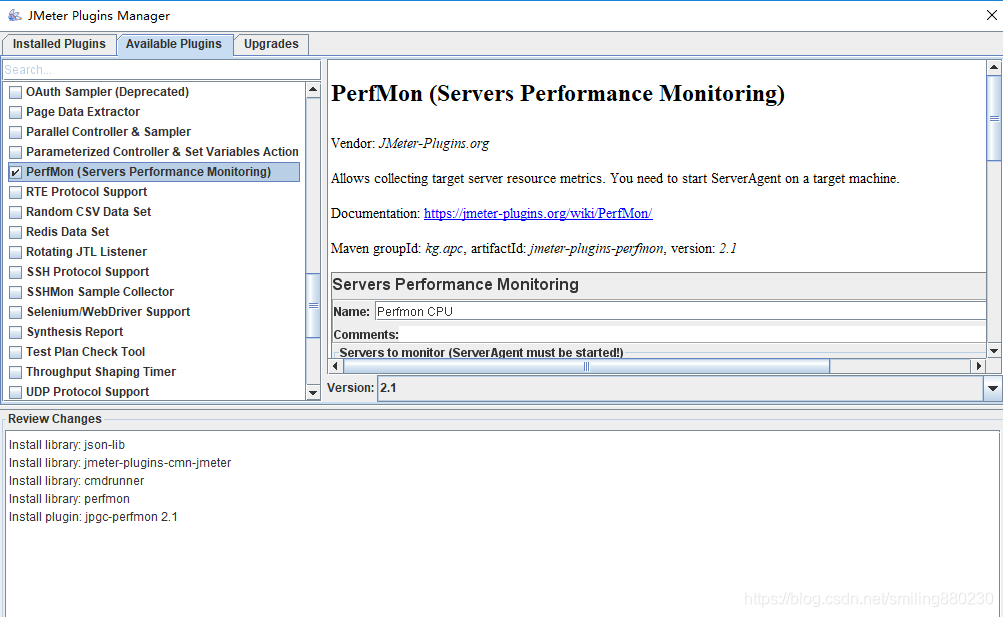1003x617 pixels.
Task: Check the Redis Data Set checkbox
Action: 15,232
